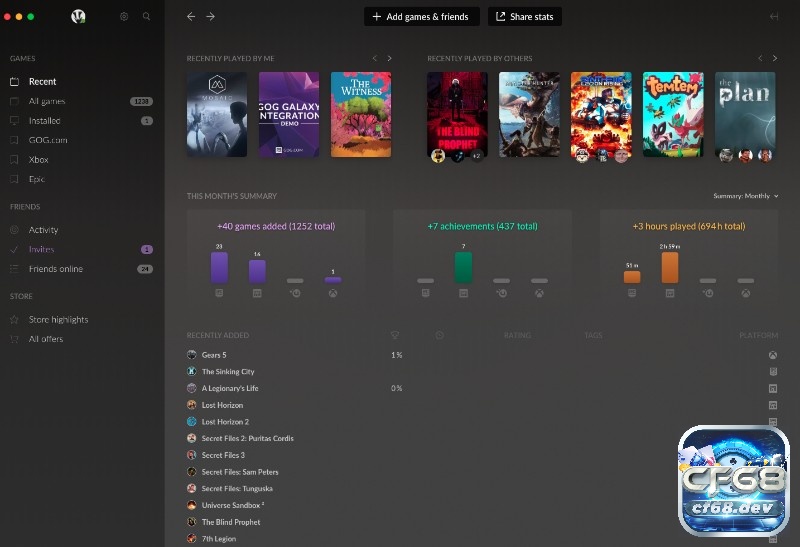Click platform icon on A Legionary's Life row
Screen dimensions: 800x547
pos(773,388)
